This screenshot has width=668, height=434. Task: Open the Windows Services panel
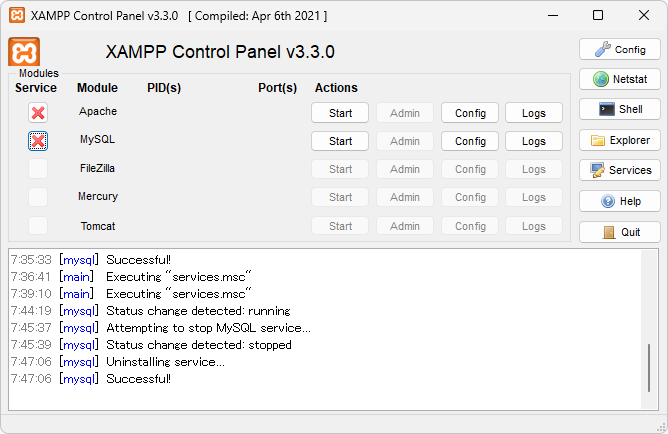[620, 170]
